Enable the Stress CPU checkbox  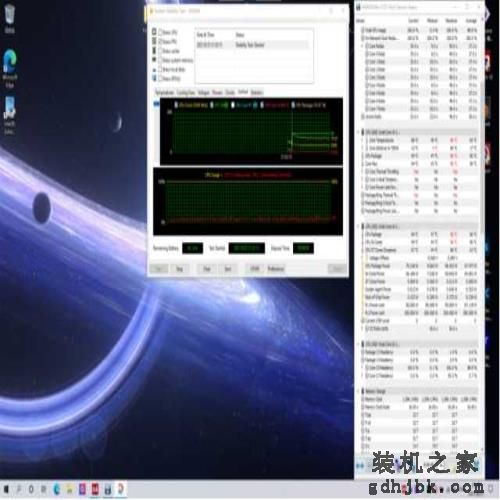pyautogui.click(x=160, y=32)
